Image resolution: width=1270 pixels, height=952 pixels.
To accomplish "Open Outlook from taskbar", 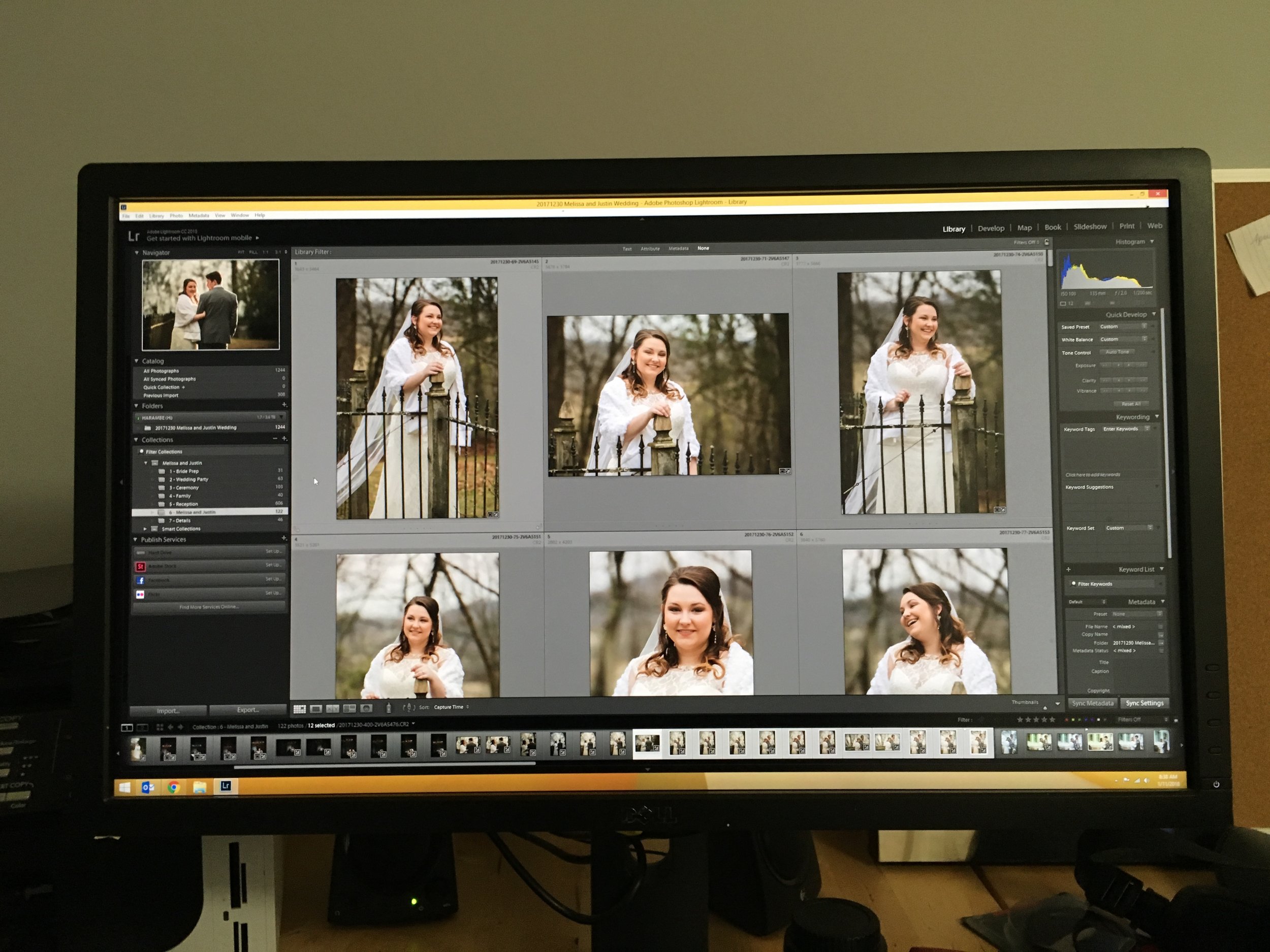I will point(148,787).
